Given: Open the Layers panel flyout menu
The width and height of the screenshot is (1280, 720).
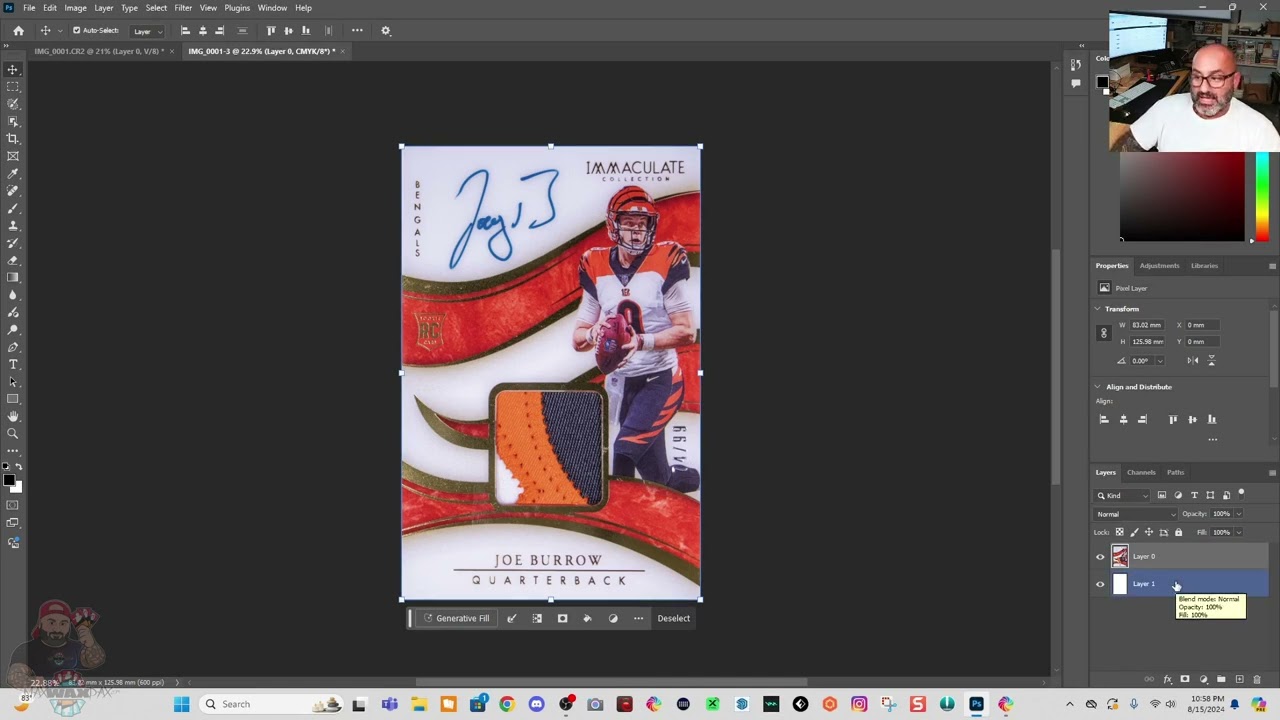Looking at the screenshot, I should 1272,473.
